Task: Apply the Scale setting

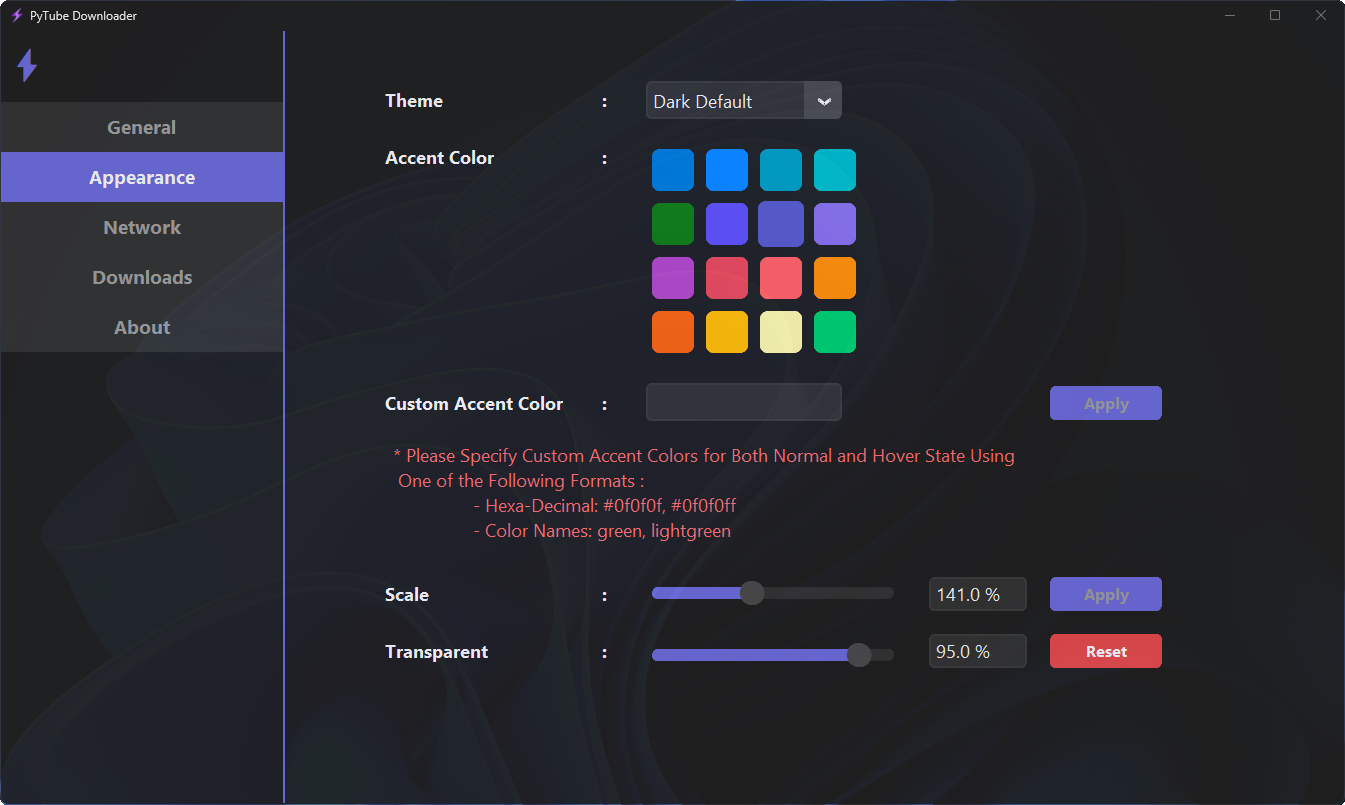Action: coord(1106,594)
